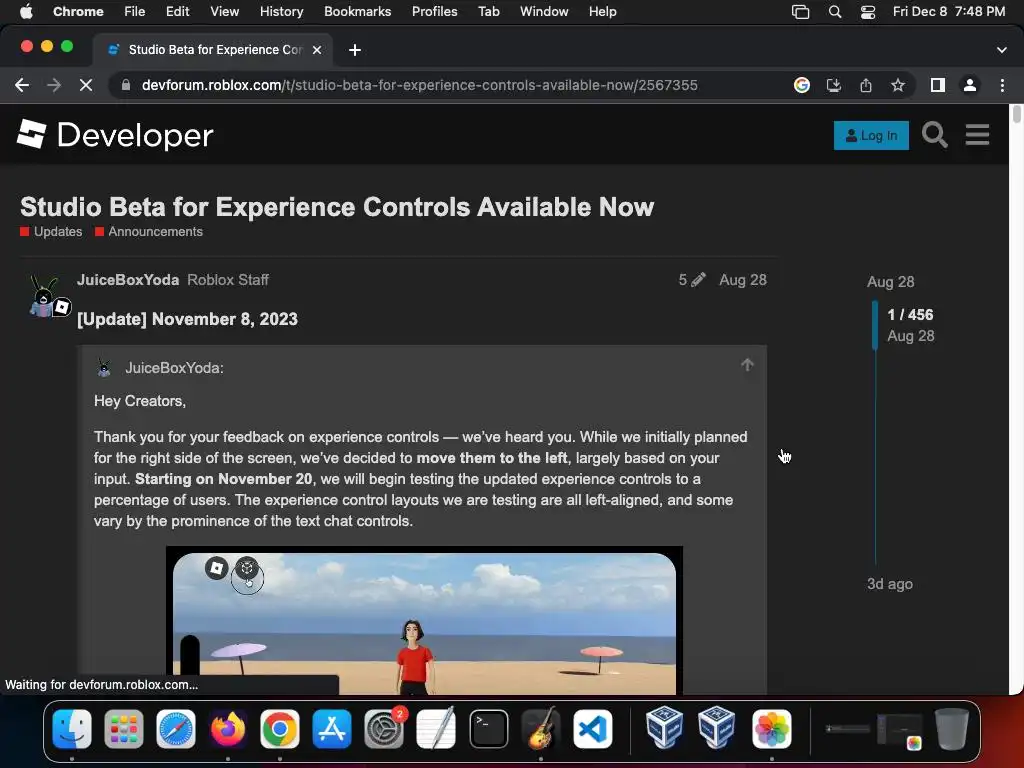
Task: Open Visual Studio Code from the dock
Action: 593,729
